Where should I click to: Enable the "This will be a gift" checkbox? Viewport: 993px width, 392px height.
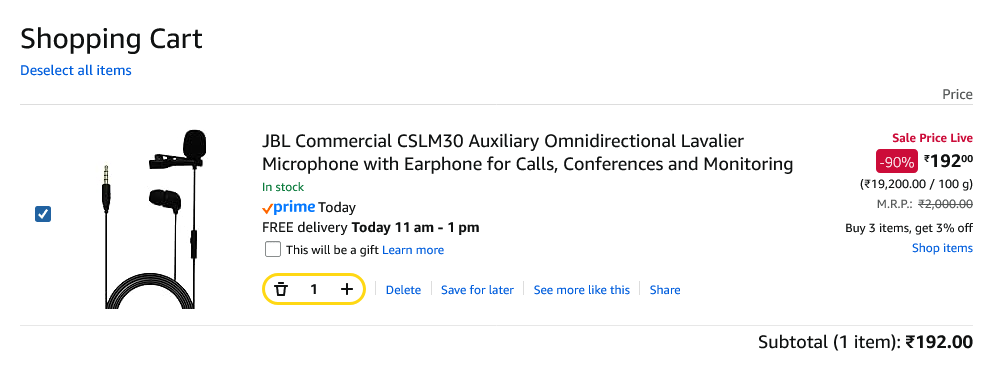click(273, 250)
